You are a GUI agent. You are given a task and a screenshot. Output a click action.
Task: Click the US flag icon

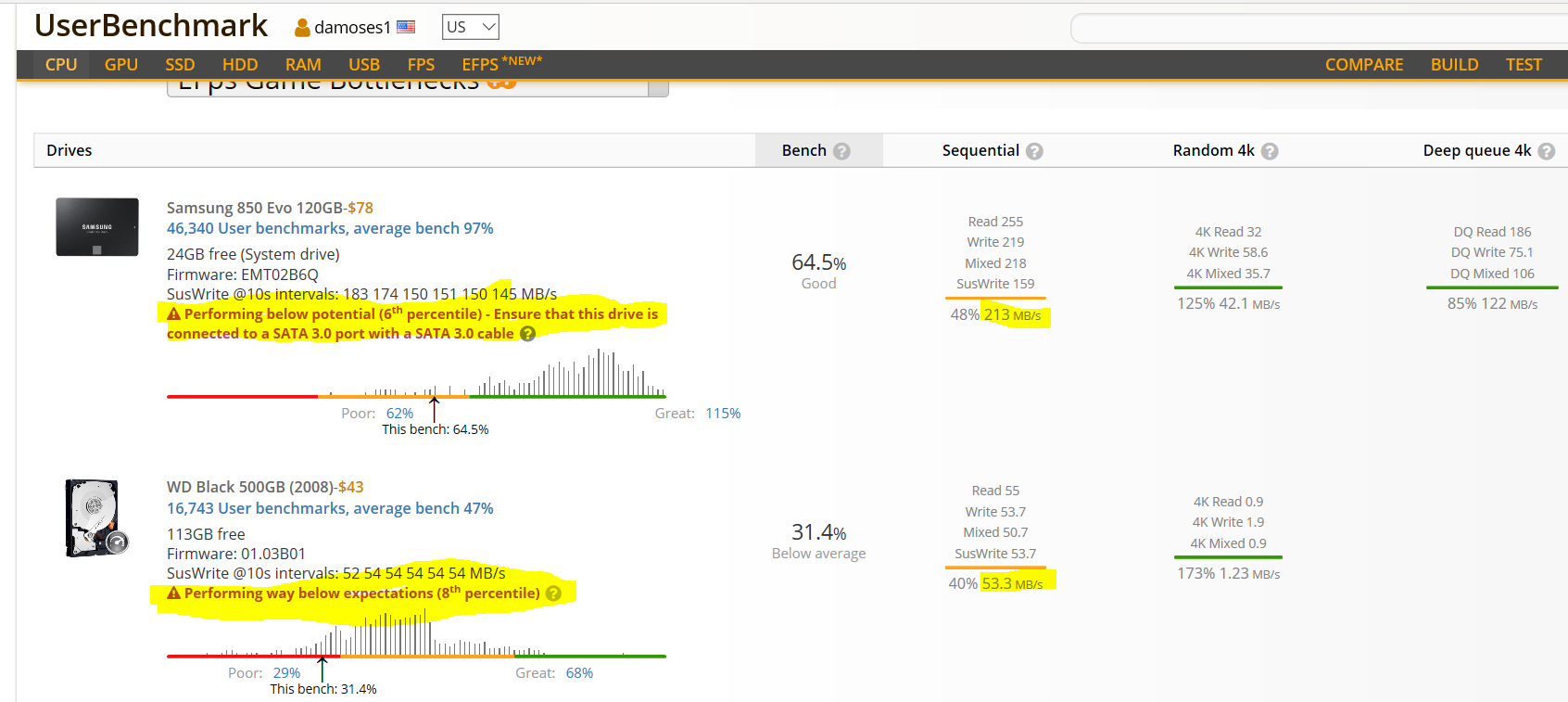(406, 27)
